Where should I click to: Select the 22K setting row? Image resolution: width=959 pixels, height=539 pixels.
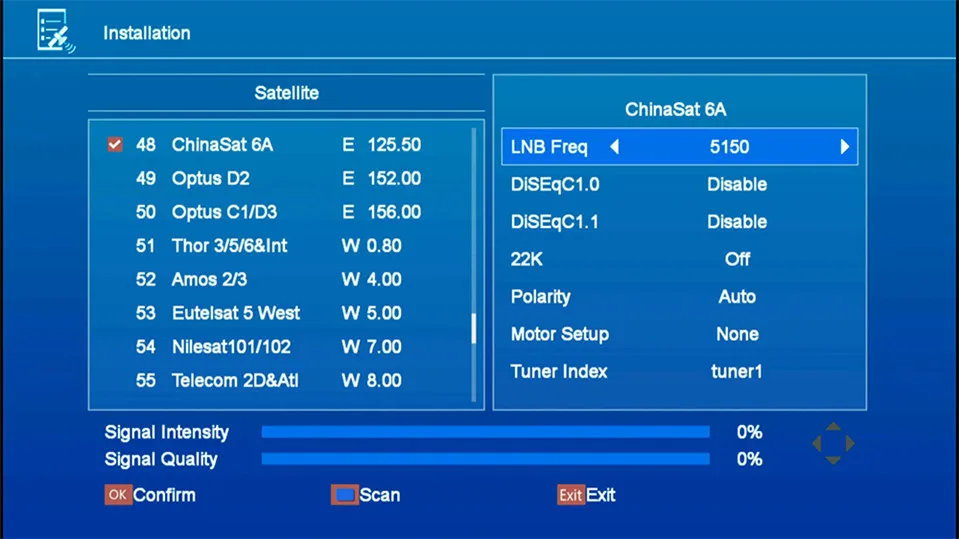click(679, 259)
